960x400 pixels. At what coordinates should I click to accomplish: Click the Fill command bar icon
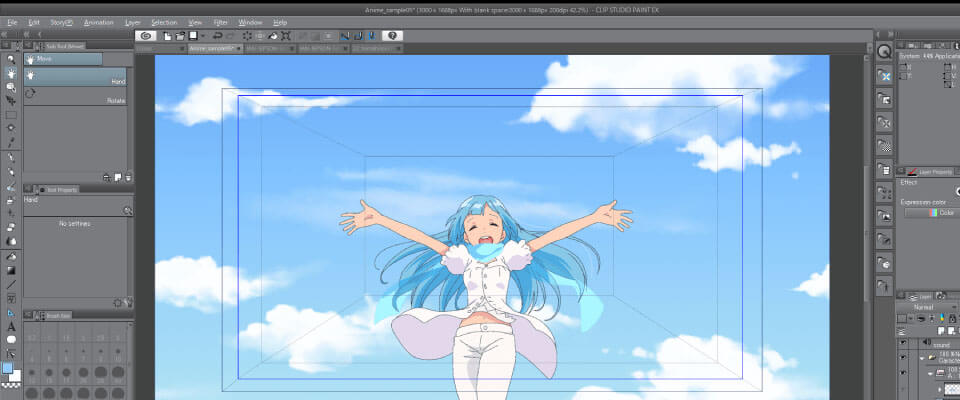273,36
